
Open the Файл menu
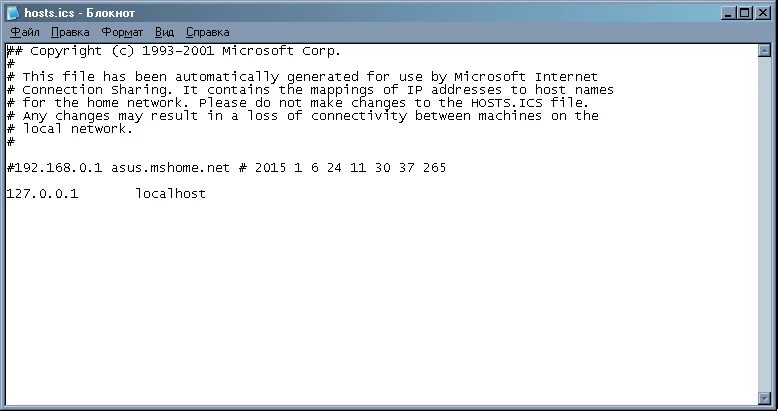(25, 32)
